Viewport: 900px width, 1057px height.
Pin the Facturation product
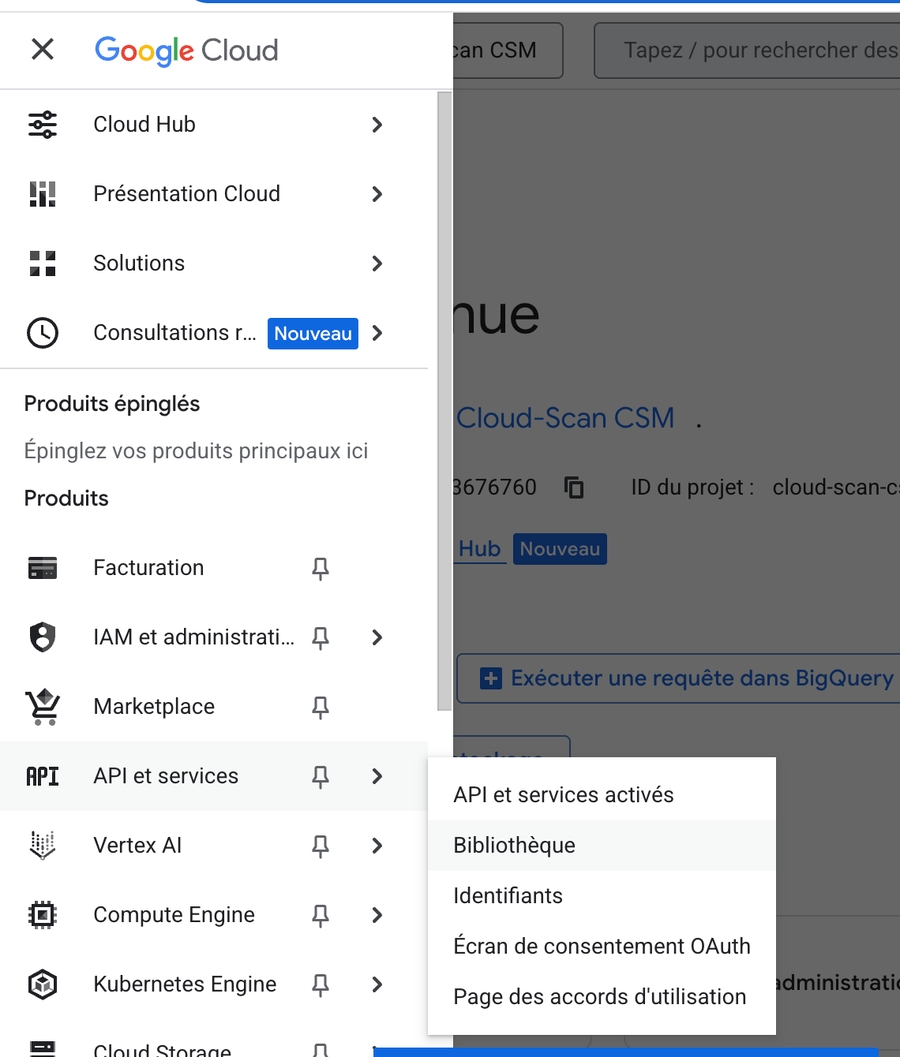coord(320,569)
